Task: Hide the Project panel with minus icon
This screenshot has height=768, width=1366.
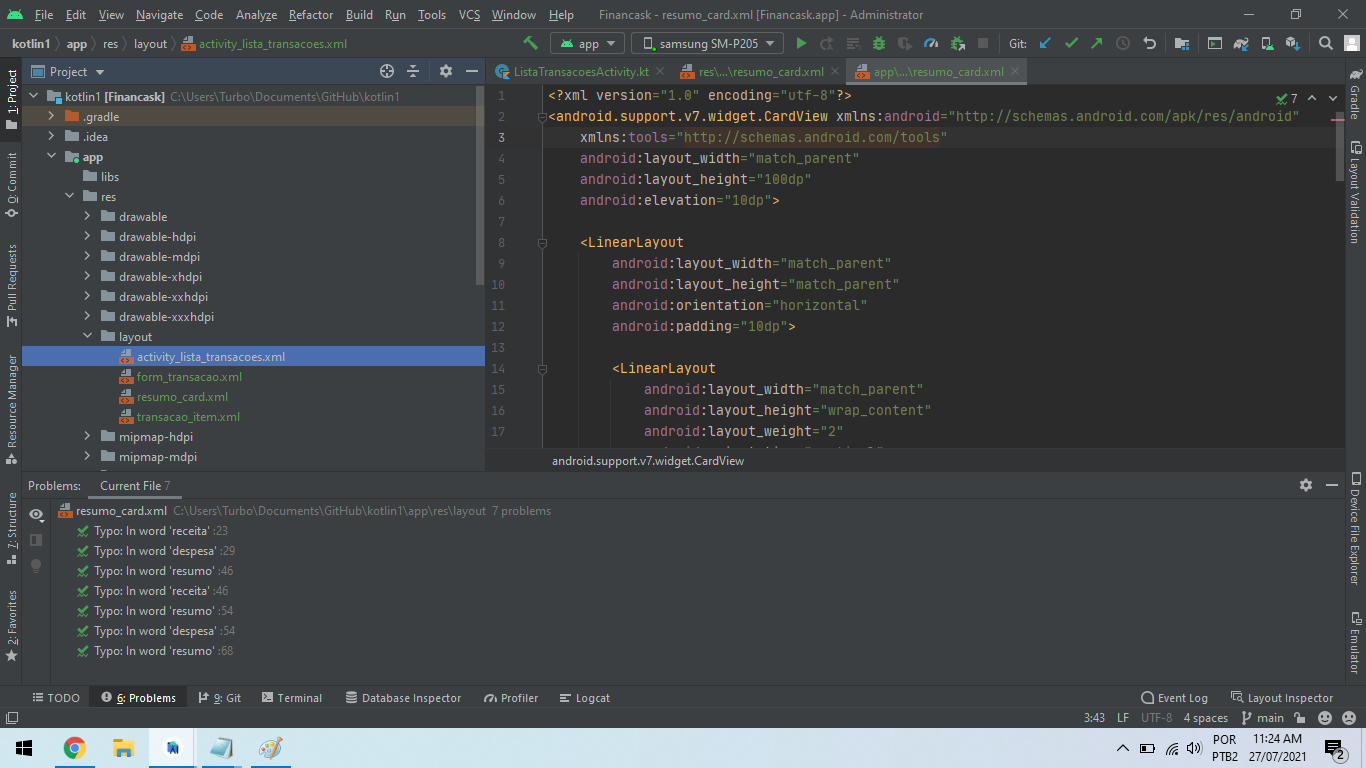Action: [x=472, y=71]
